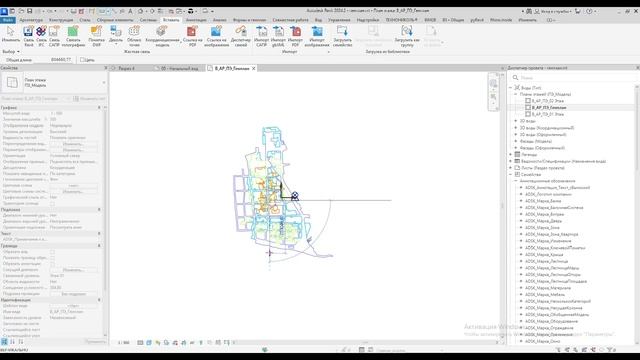
Task: Click the Импорт САПР icon
Action: [261, 32]
